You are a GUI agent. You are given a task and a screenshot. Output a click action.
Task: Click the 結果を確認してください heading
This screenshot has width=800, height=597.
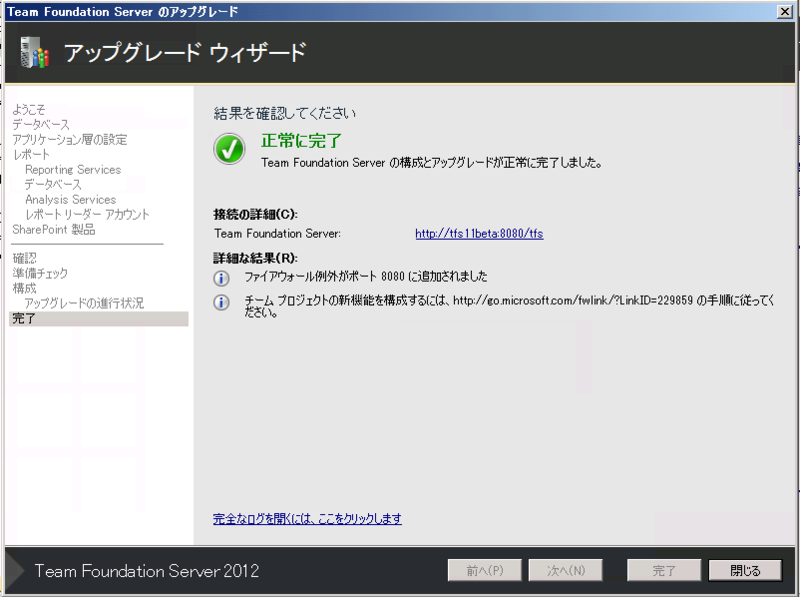284,113
